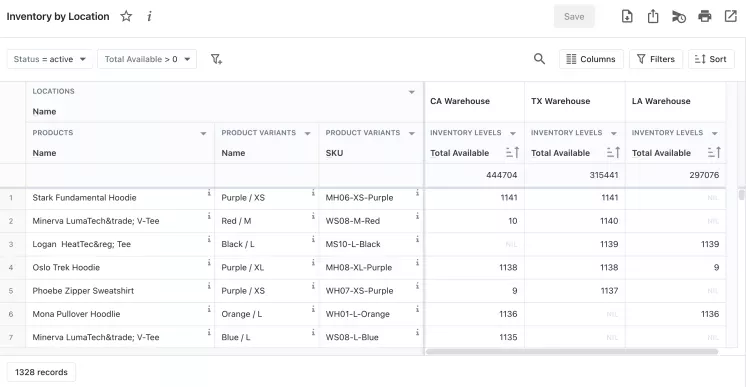
Task: Show info for Logan HeatTec Tee product
Action: [209, 239]
